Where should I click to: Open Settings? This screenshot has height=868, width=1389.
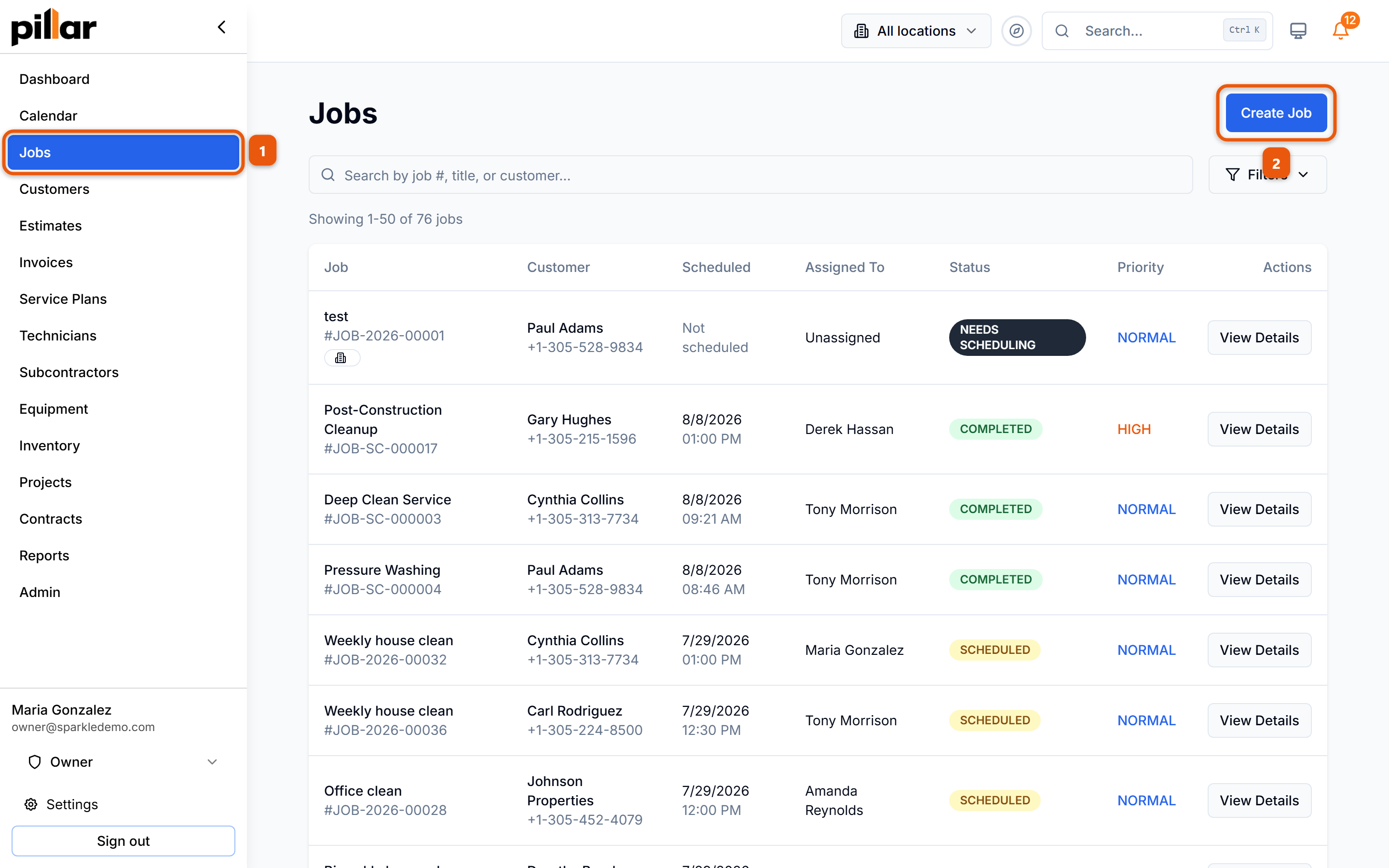pyautogui.click(x=72, y=804)
